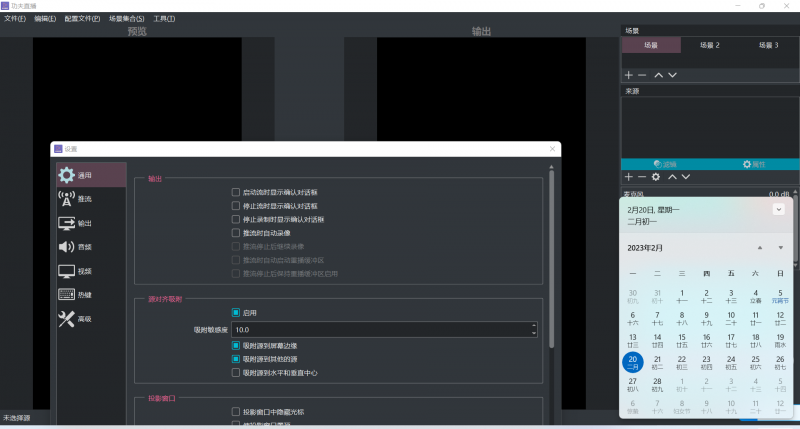Image resolution: width=800 pixels, height=429 pixels.
Task: Click the plus icon to add a scene
Action: click(x=628, y=75)
